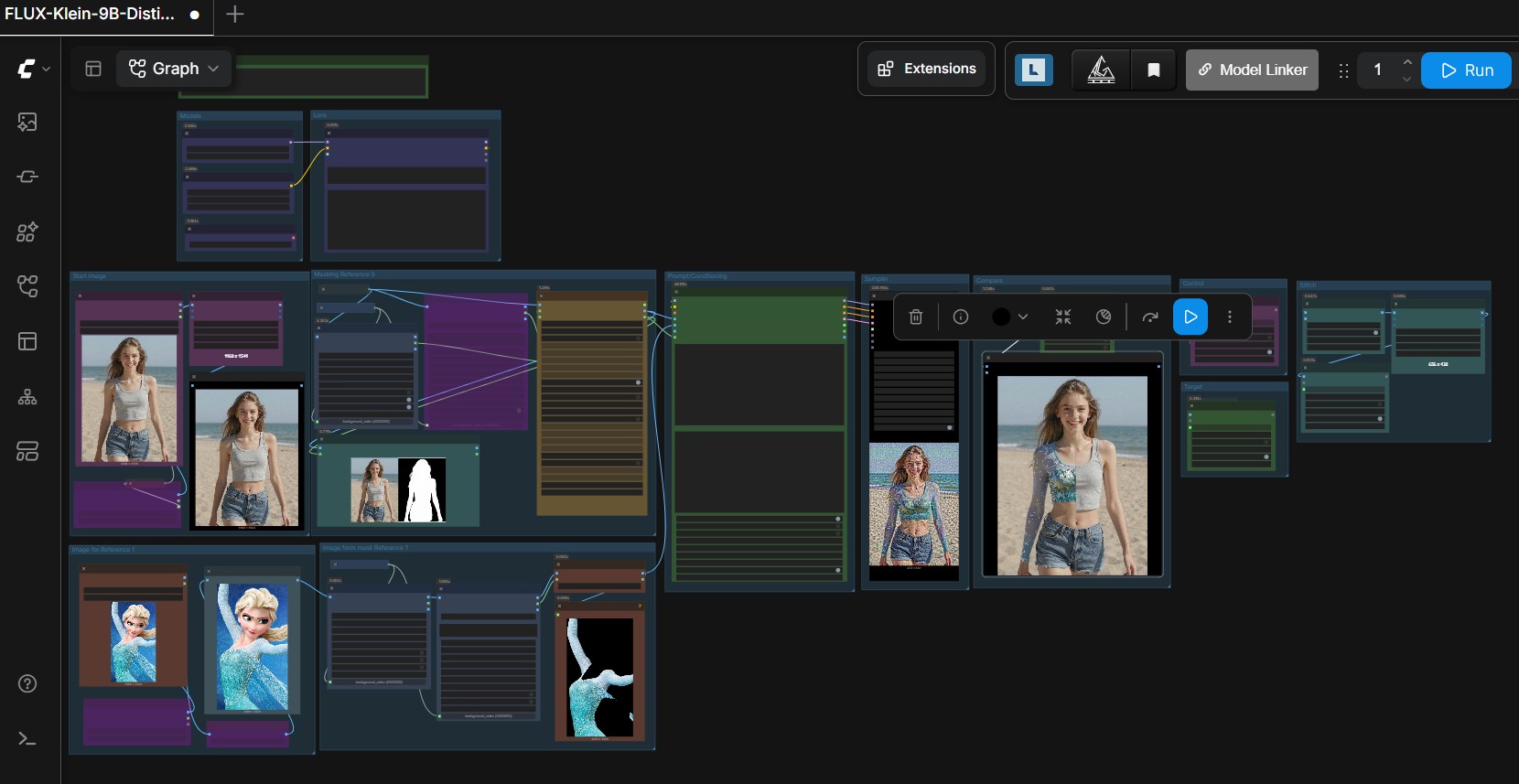Open the Workflows graph icon in left sidebar
Screen dimensions: 1519x784
[x=27, y=286]
